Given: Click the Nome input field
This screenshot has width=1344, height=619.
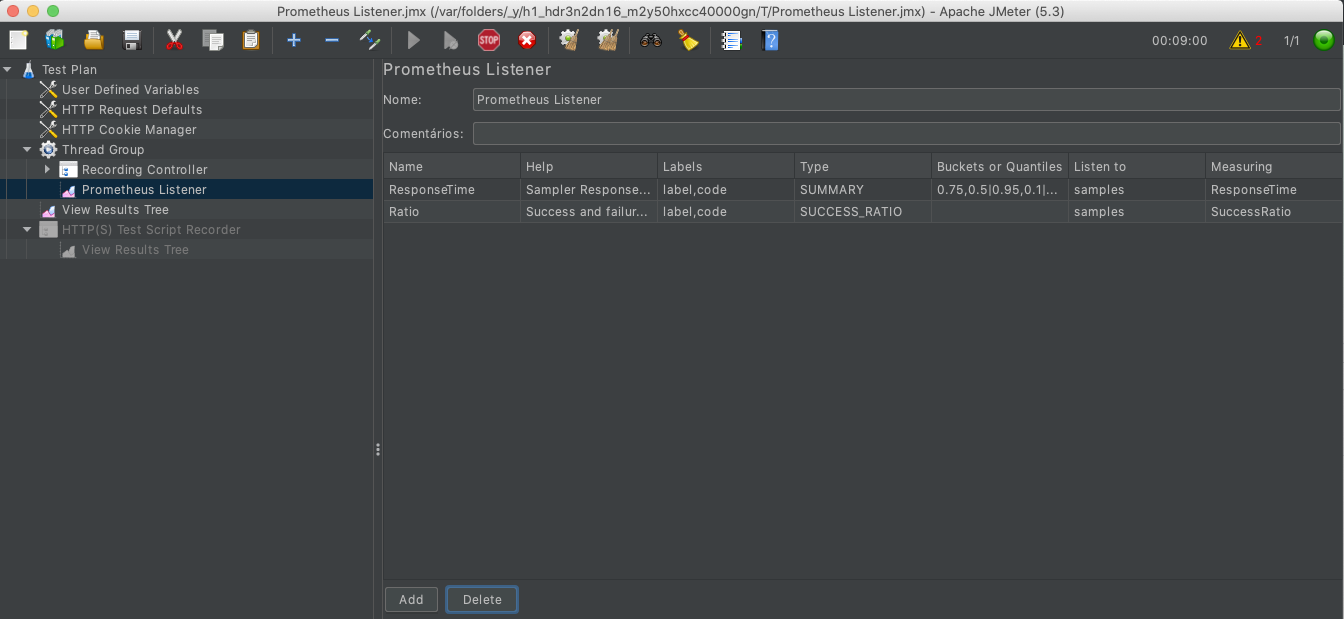Looking at the screenshot, I should click(x=906, y=100).
